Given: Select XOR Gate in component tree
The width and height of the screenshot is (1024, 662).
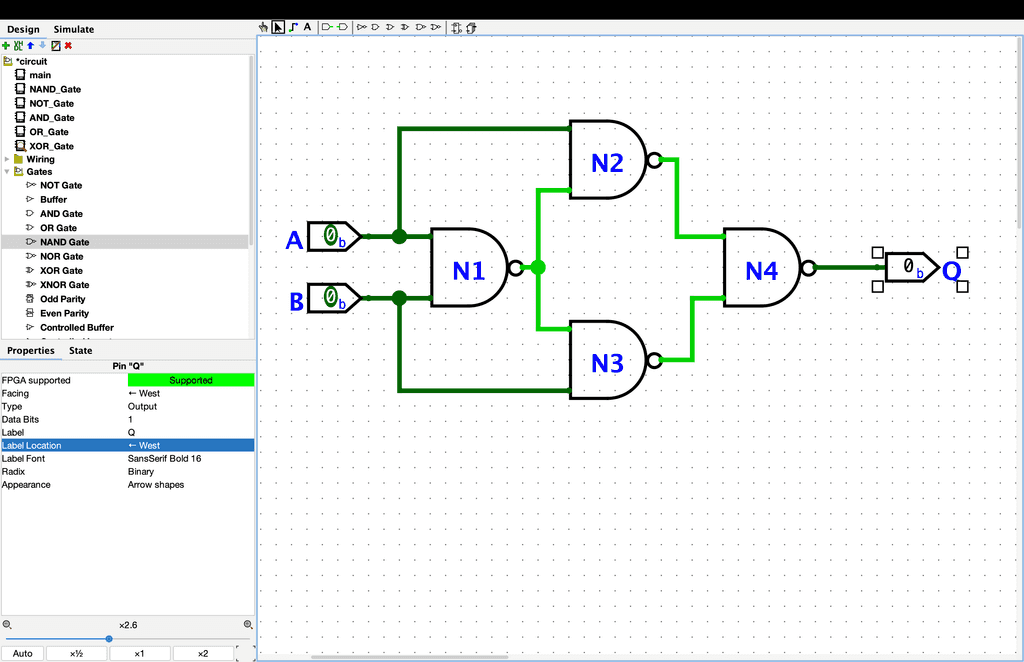Looking at the screenshot, I should point(61,271).
